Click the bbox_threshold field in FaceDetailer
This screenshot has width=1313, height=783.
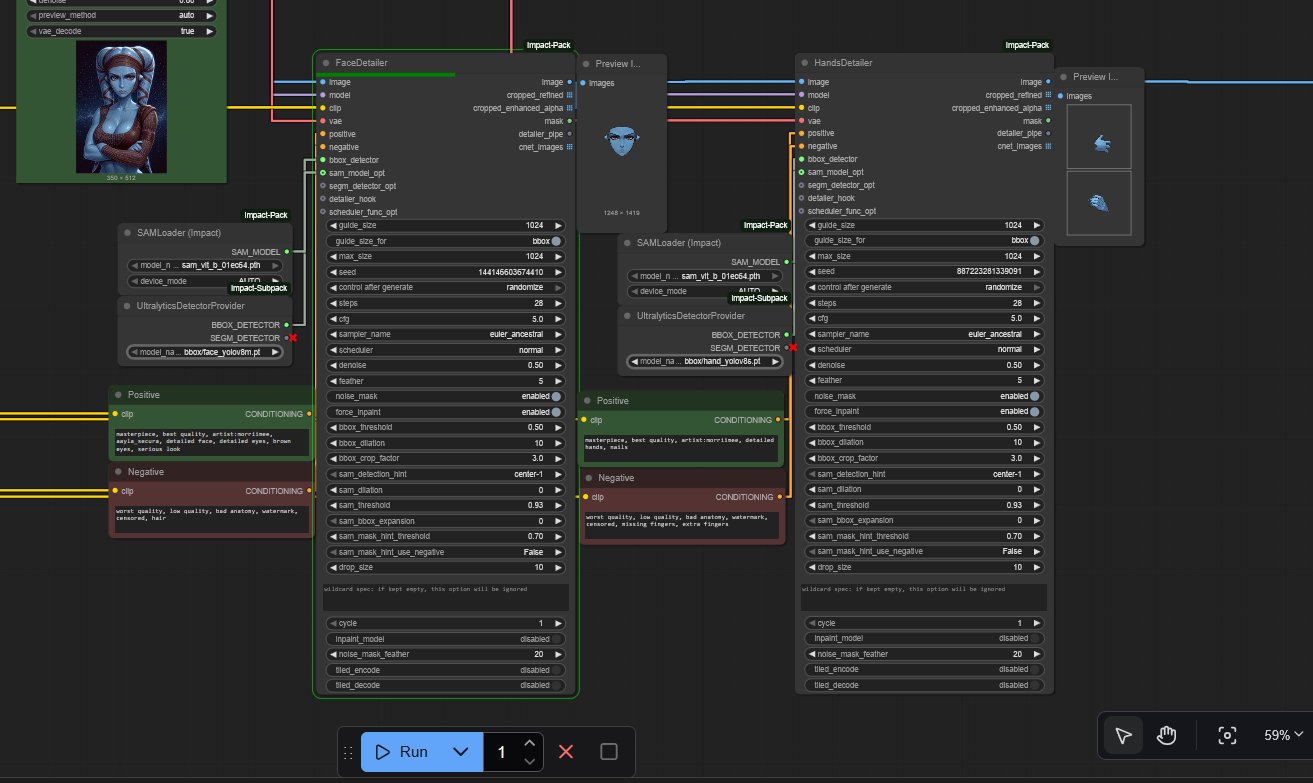(445, 427)
